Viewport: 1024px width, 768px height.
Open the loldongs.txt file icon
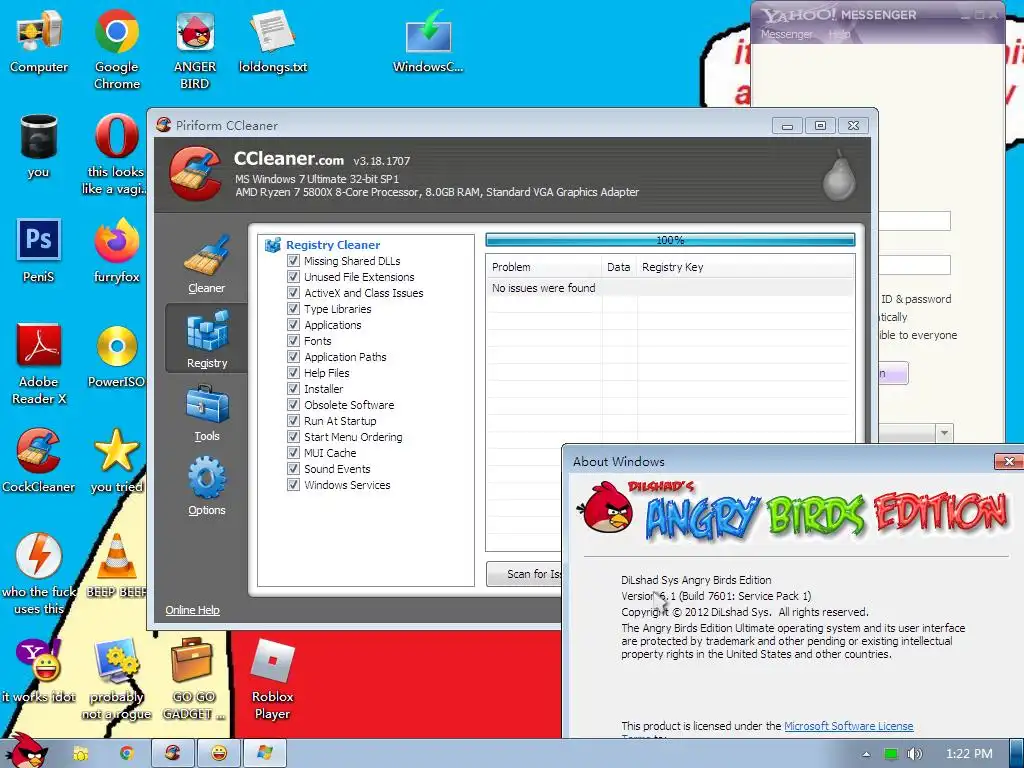(x=272, y=39)
